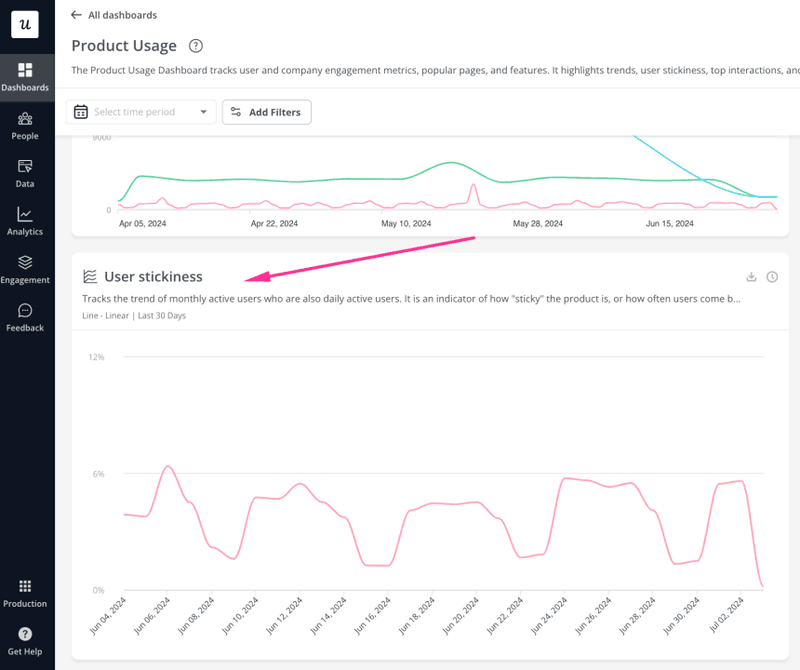
Task: Click the pink trend line at its peak
Action: (168, 465)
